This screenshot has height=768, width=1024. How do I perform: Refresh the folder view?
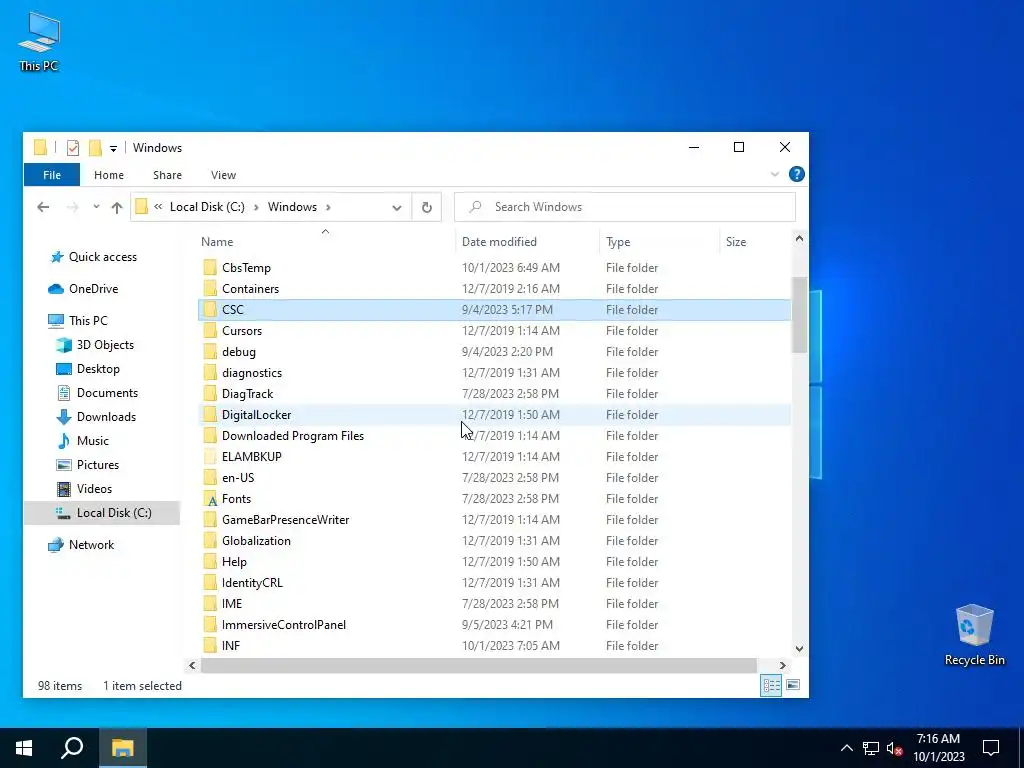pyautogui.click(x=426, y=207)
